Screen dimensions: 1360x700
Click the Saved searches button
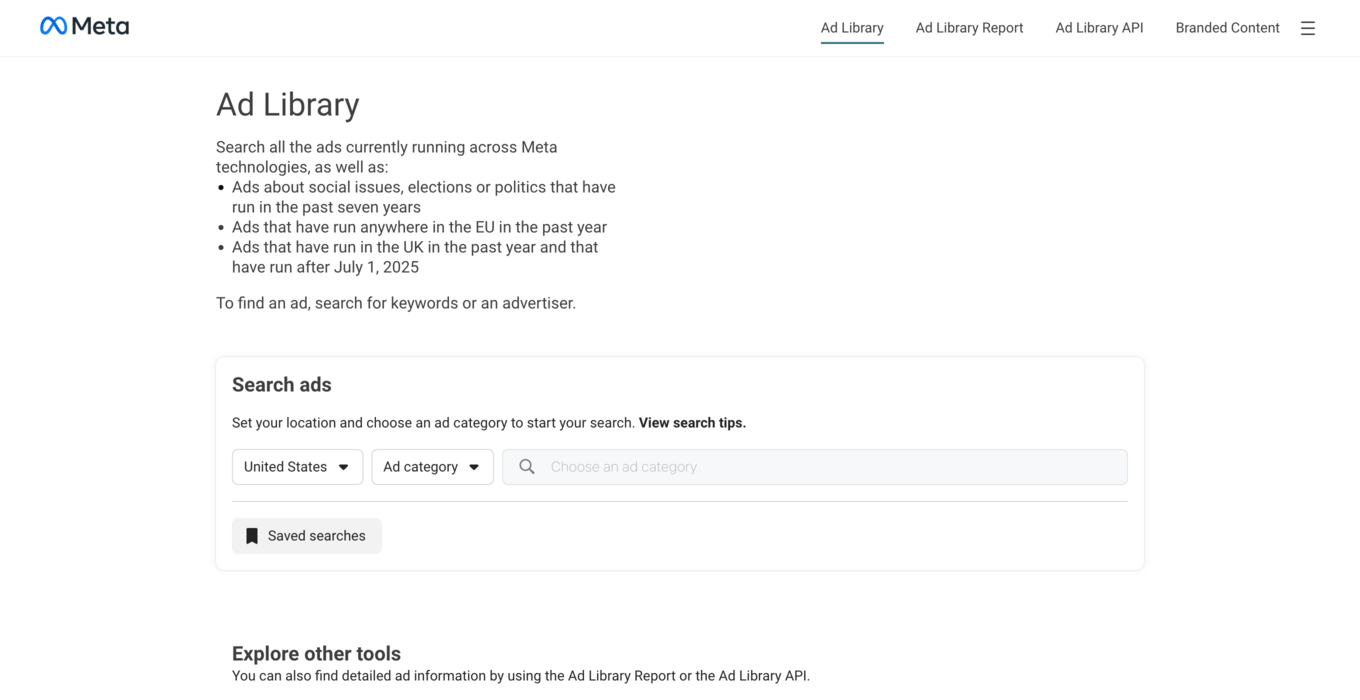pyautogui.click(x=307, y=536)
